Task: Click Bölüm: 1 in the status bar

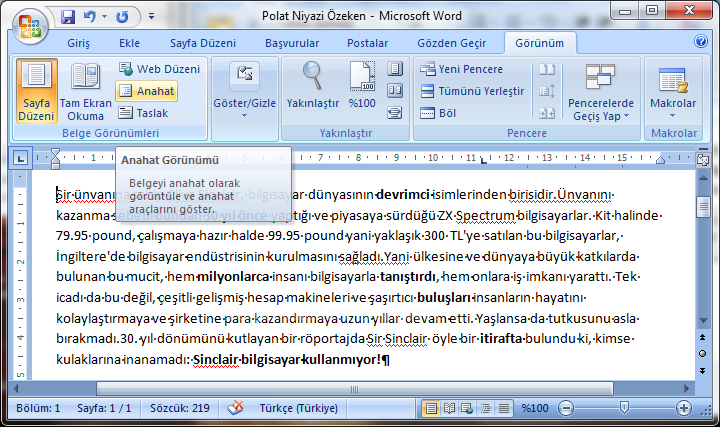Action: pos(38,408)
